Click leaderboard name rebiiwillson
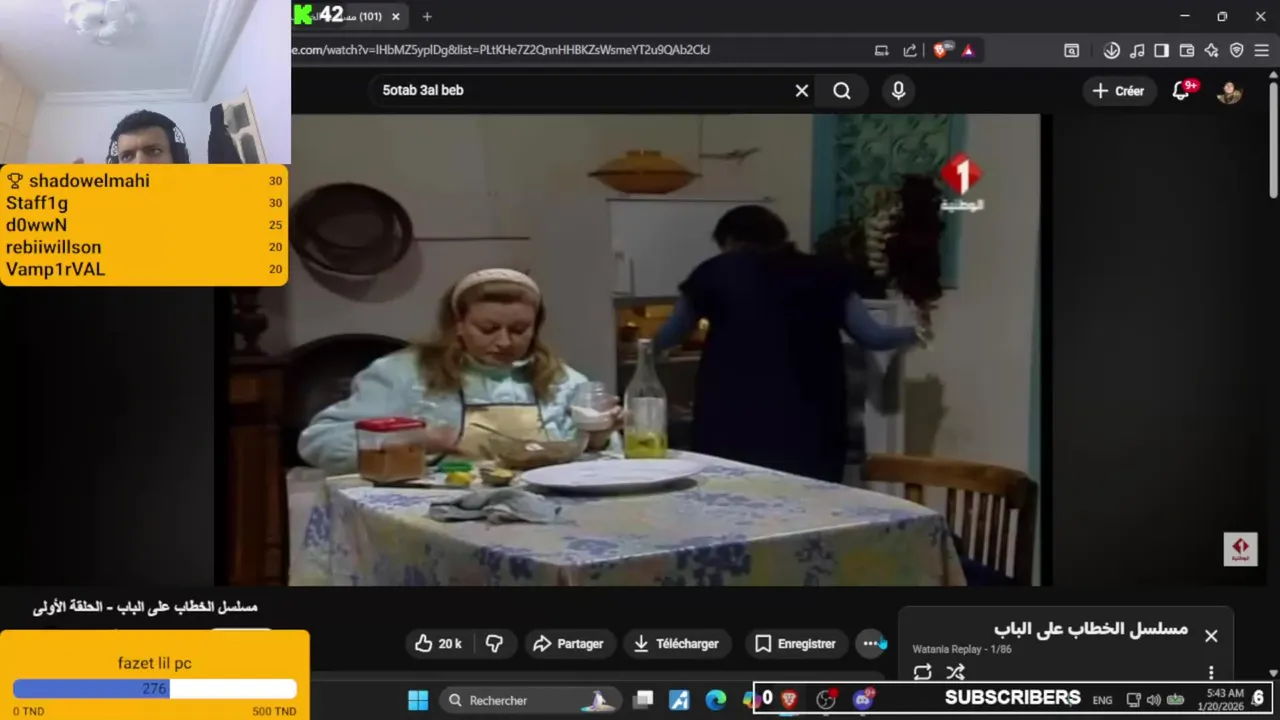Viewport: 1280px width, 720px height. pyautogui.click(x=53, y=247)
